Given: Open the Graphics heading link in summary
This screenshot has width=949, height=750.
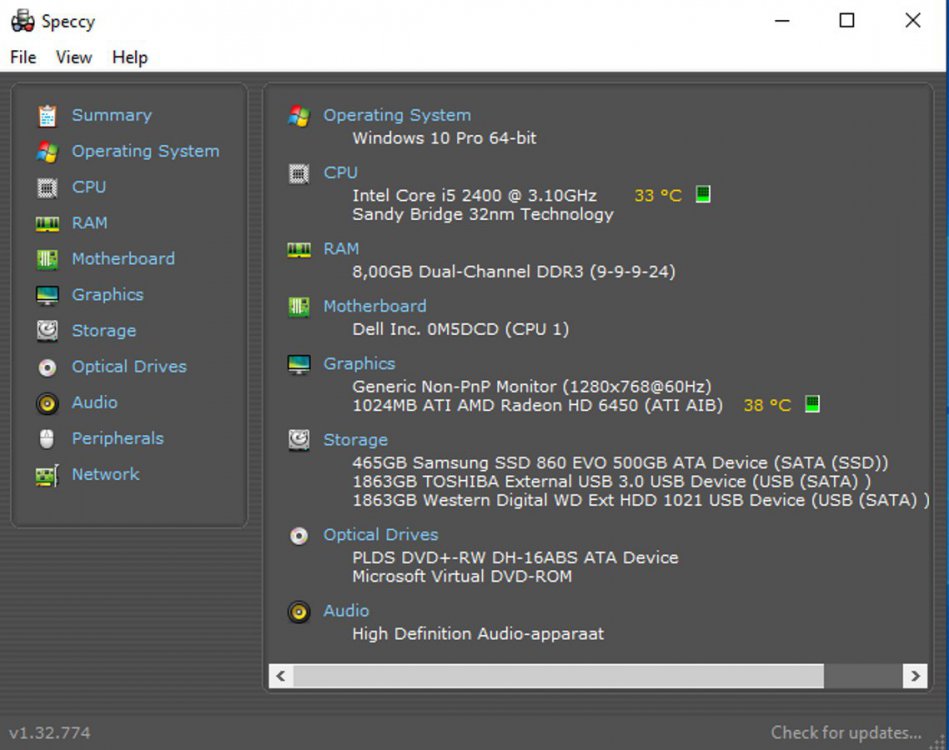Looking at the screenshot, I should pos(359,364).
